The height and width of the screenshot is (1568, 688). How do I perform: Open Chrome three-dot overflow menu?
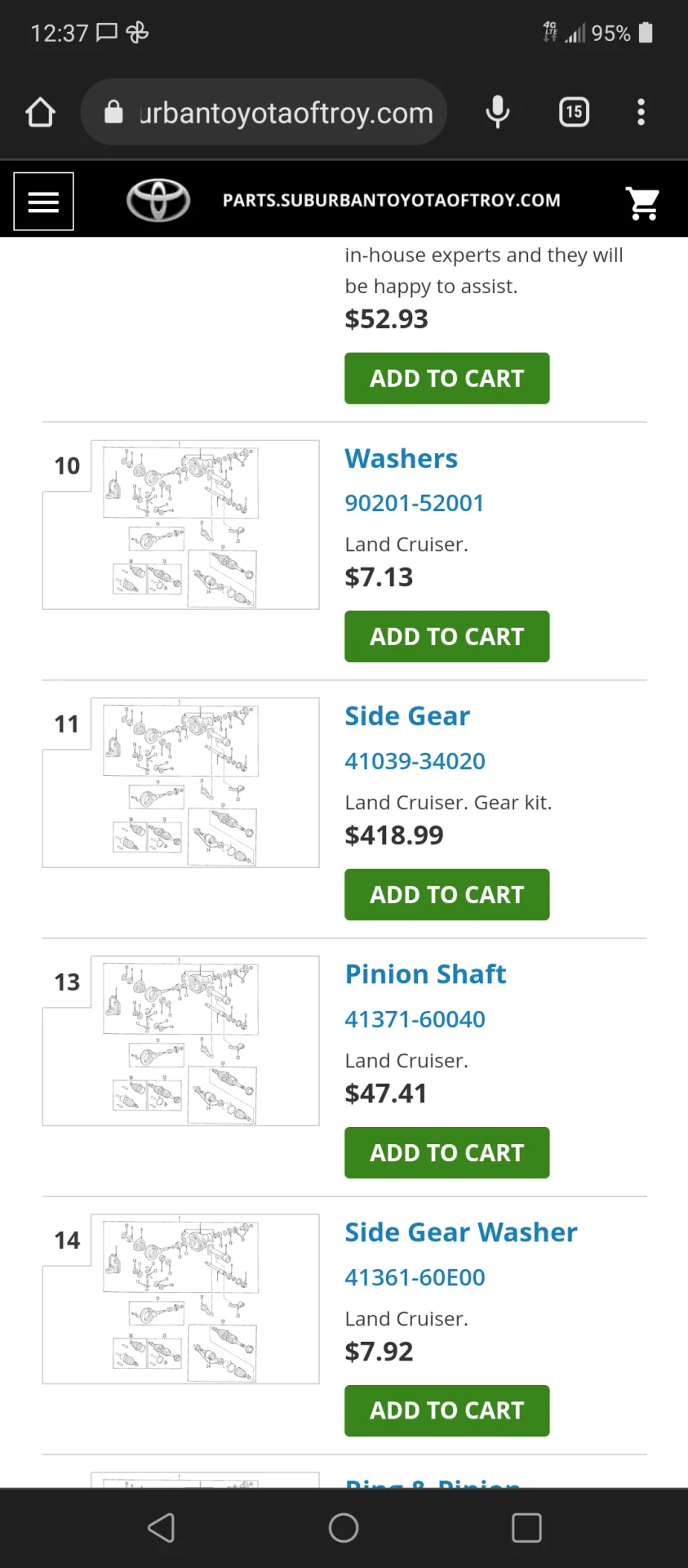pyautogui.click(x=641, y=112)
